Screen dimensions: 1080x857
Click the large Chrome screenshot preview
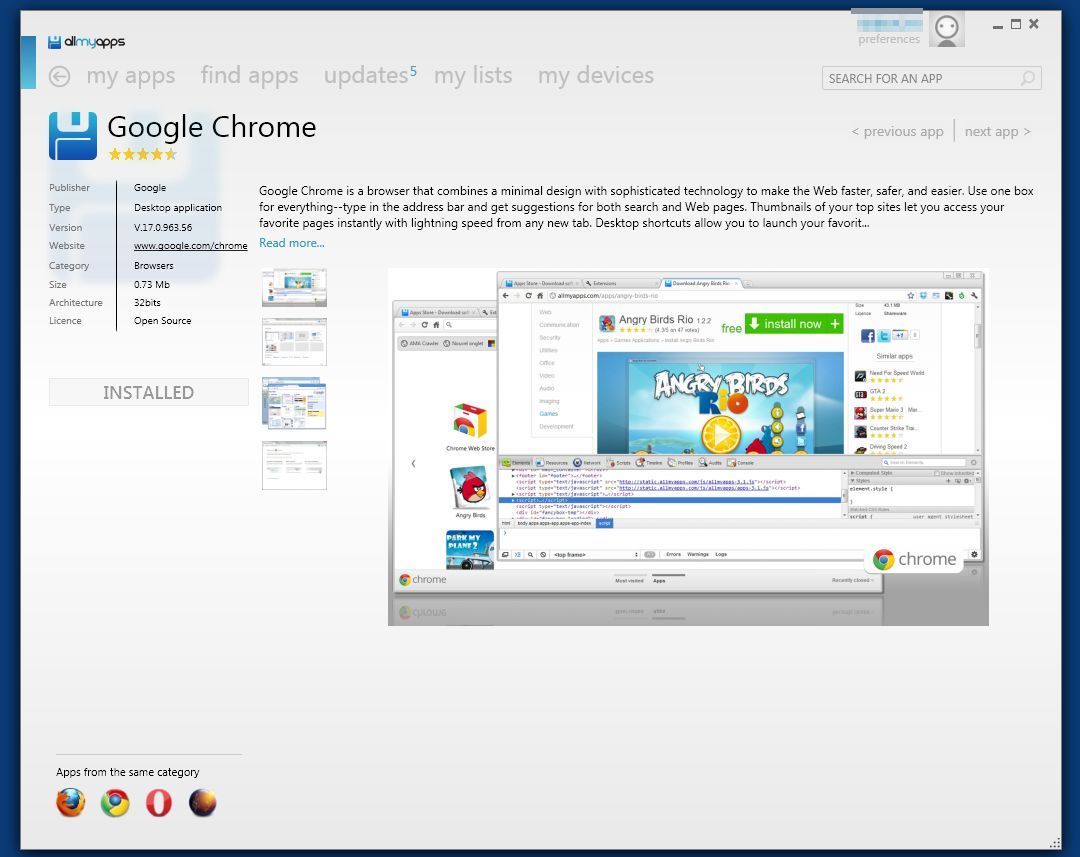tap(688, 447)
